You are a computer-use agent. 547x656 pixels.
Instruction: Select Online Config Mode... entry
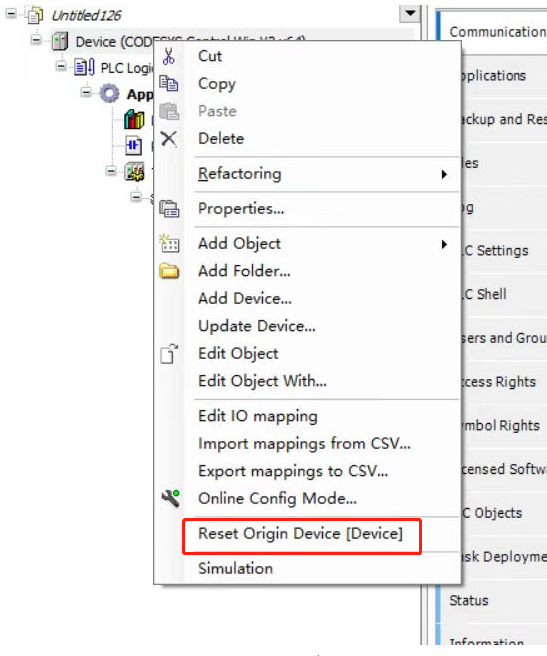pyautogui.click(x=308, y=498)
